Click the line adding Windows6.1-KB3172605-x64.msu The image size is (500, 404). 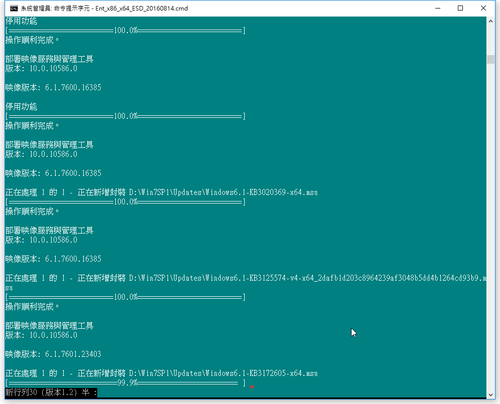click(161, 373)
